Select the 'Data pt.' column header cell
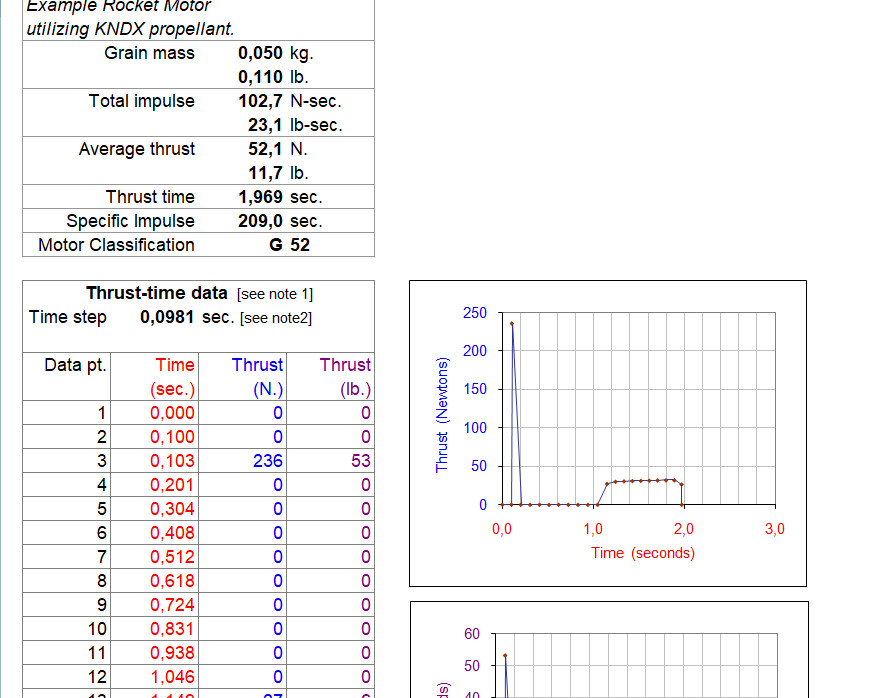 click(x=75, y=365)
